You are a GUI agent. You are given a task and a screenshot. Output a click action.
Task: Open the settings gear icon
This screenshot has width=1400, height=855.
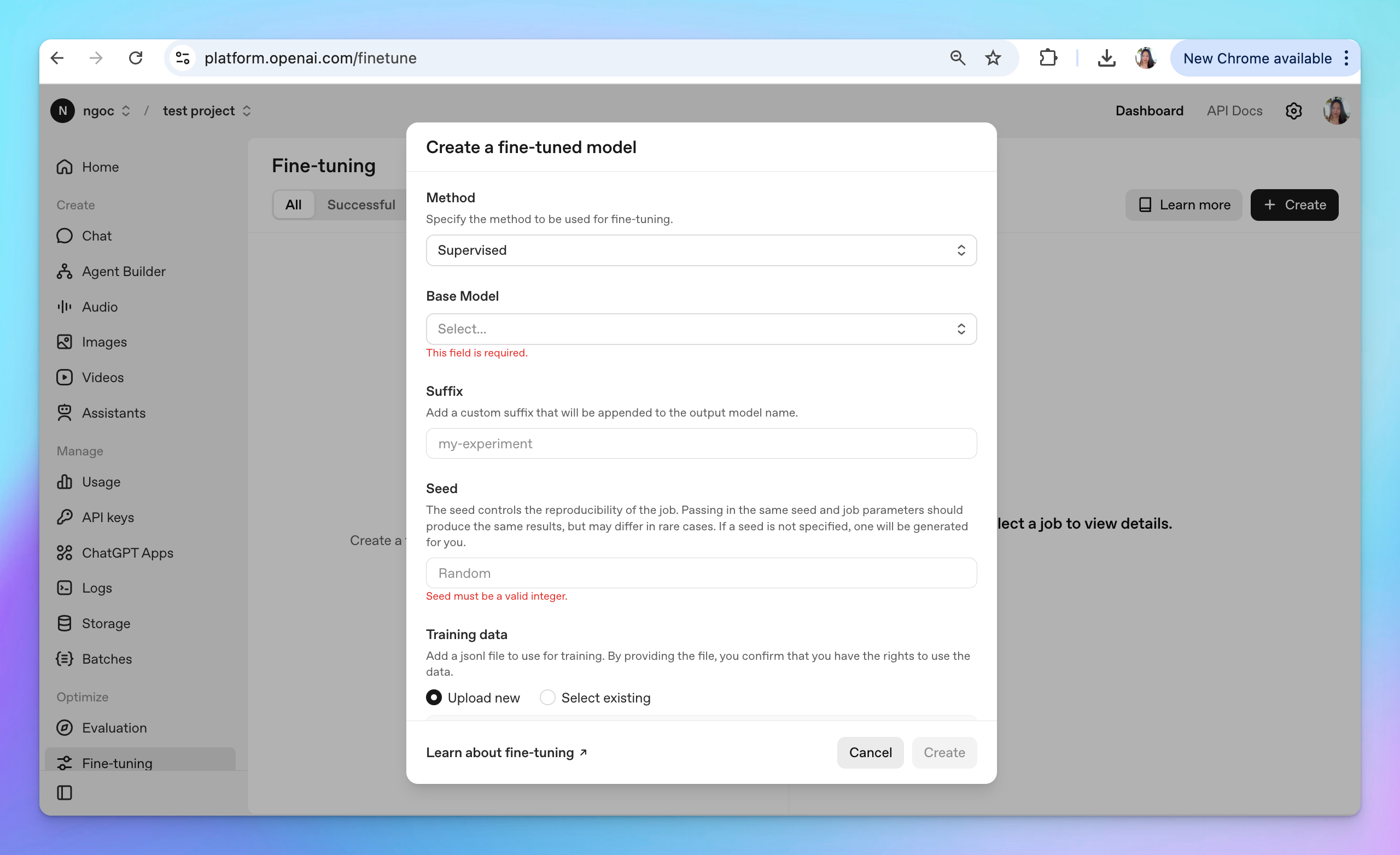(x=1293, y=111)
